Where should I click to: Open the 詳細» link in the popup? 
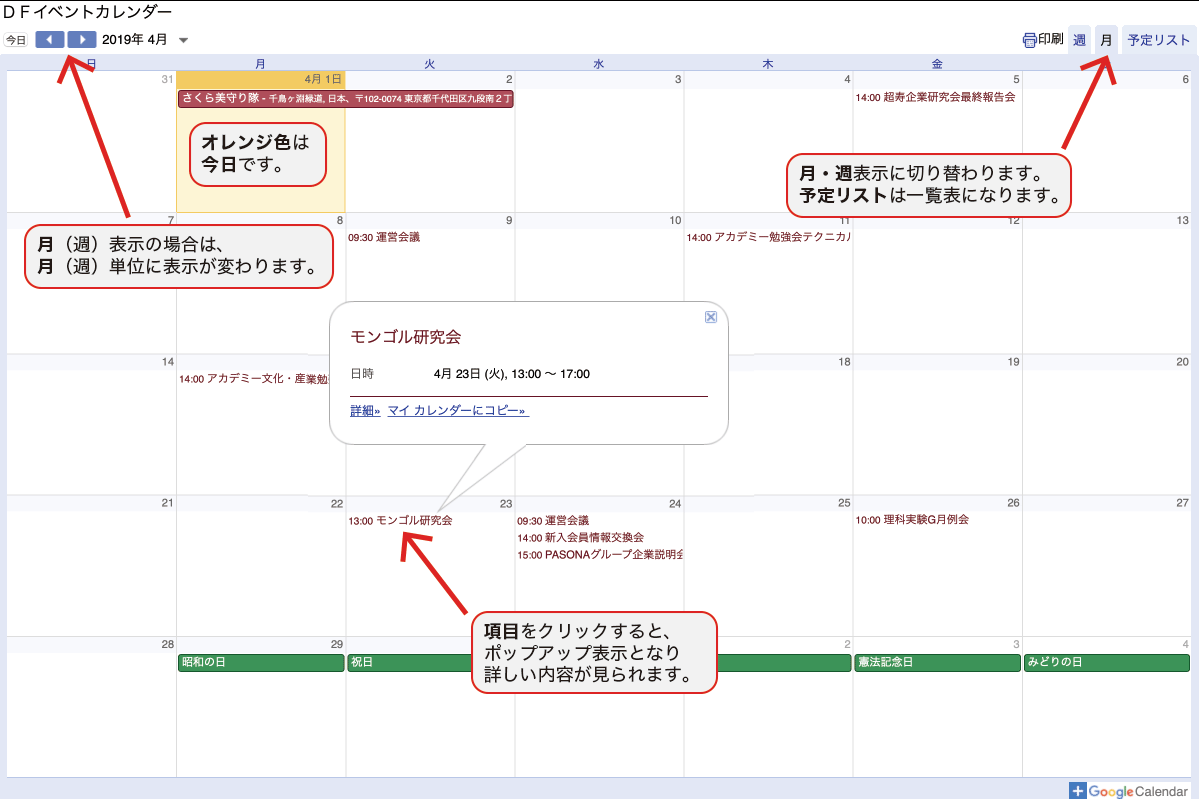coord(365,411)
